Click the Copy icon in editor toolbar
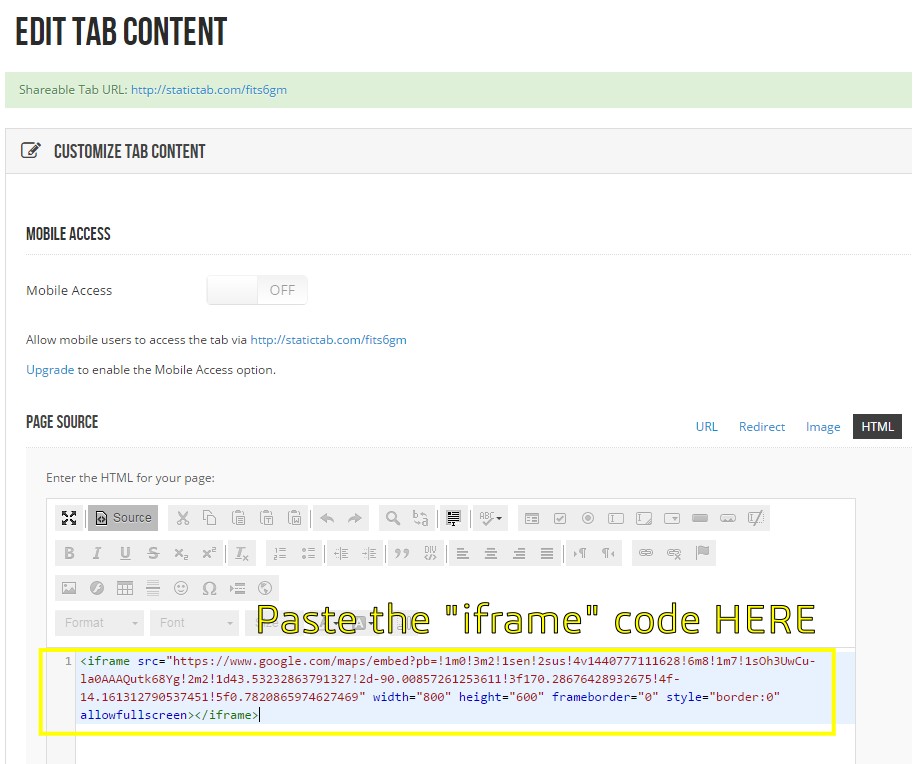This screenshot has width=920, height=764. pyautogui.click(x=210, y=518)
